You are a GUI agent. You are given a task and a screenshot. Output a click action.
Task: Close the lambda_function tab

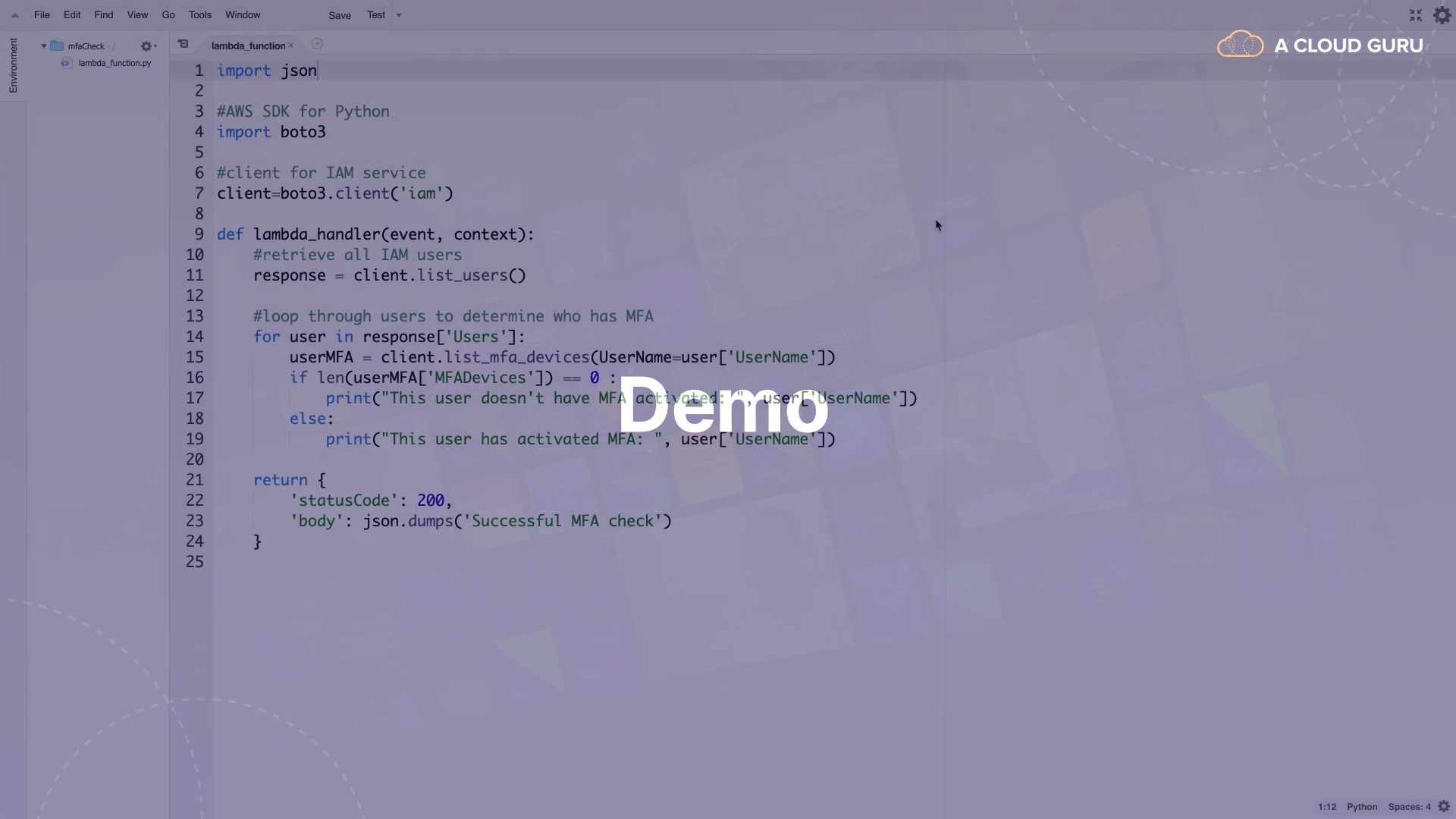click(x=291, y=46)
